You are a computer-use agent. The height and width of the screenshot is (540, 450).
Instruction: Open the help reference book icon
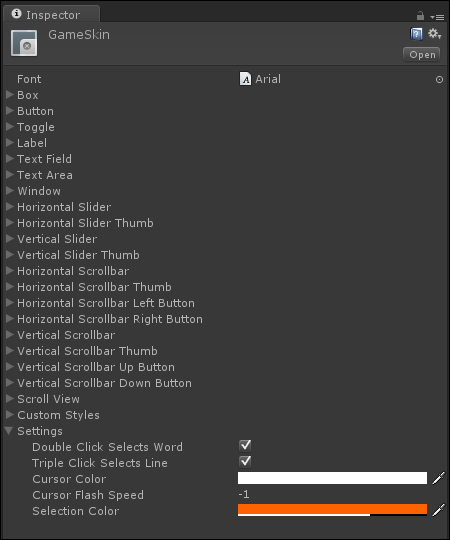[x=417, y=34]
